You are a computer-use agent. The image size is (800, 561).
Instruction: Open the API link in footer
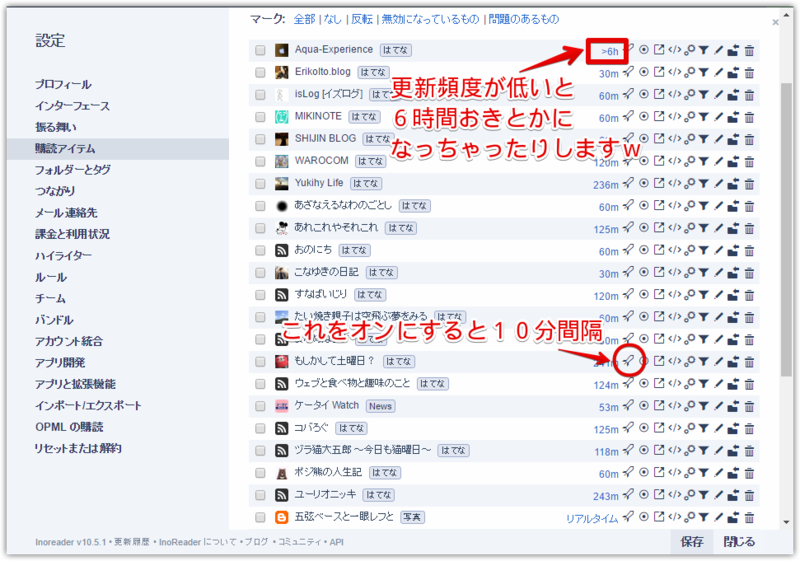coord(336,542)
